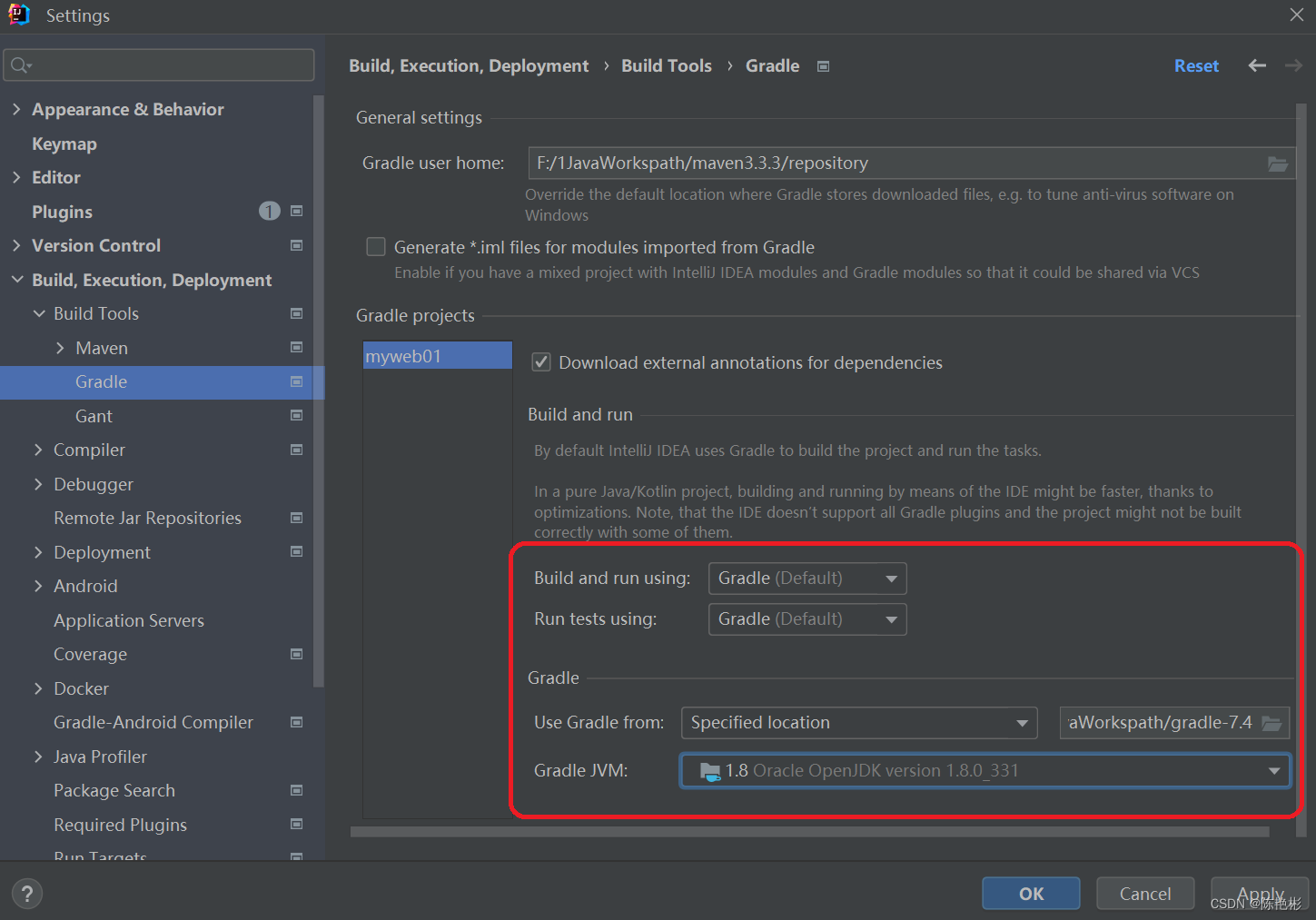1316x920 pixels.
Task: Click the project-level icon beside Build Tools
Action: [x=296, y=313]
